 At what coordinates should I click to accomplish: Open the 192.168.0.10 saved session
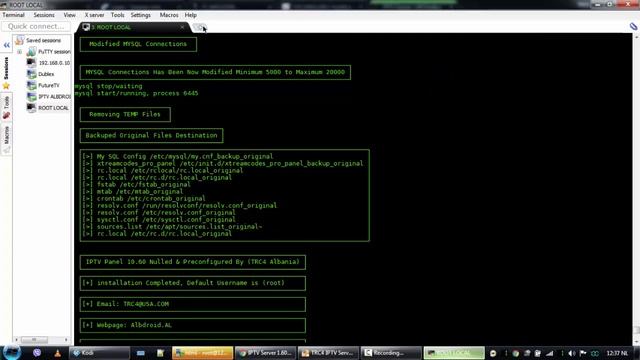tap(48, 63)
